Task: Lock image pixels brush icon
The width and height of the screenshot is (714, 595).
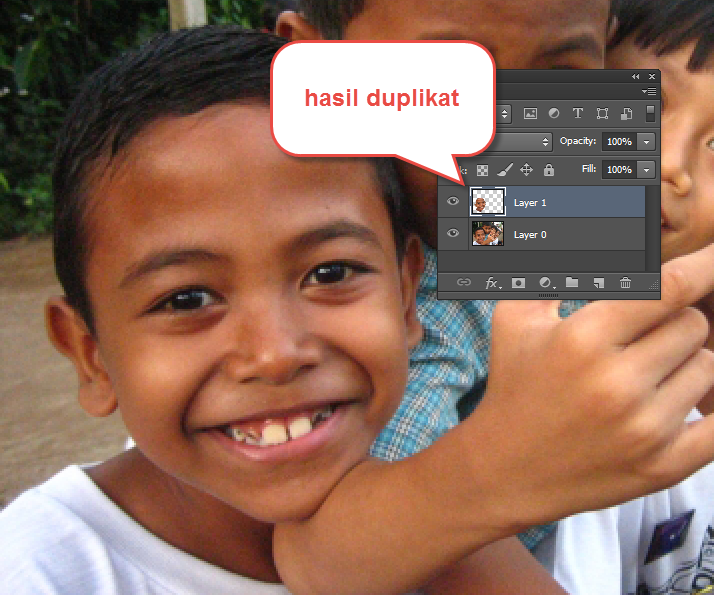Action: pyautogui.click(x=505, y=170)
